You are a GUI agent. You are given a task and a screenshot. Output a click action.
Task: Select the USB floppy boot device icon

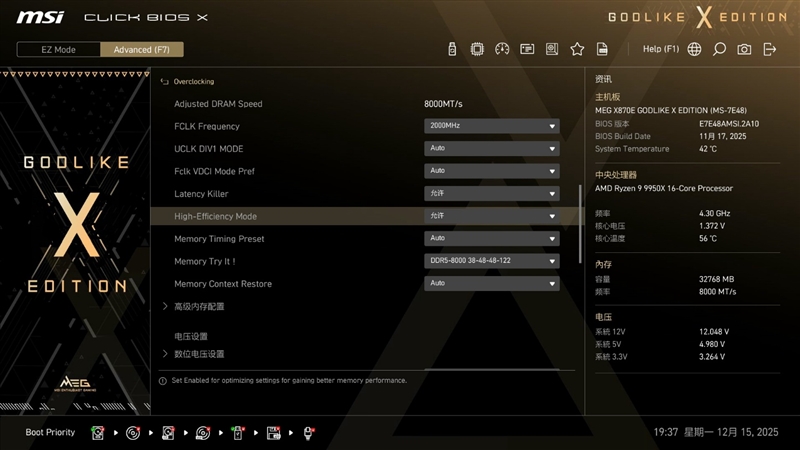pyautogui.click(x=273, y=433)
